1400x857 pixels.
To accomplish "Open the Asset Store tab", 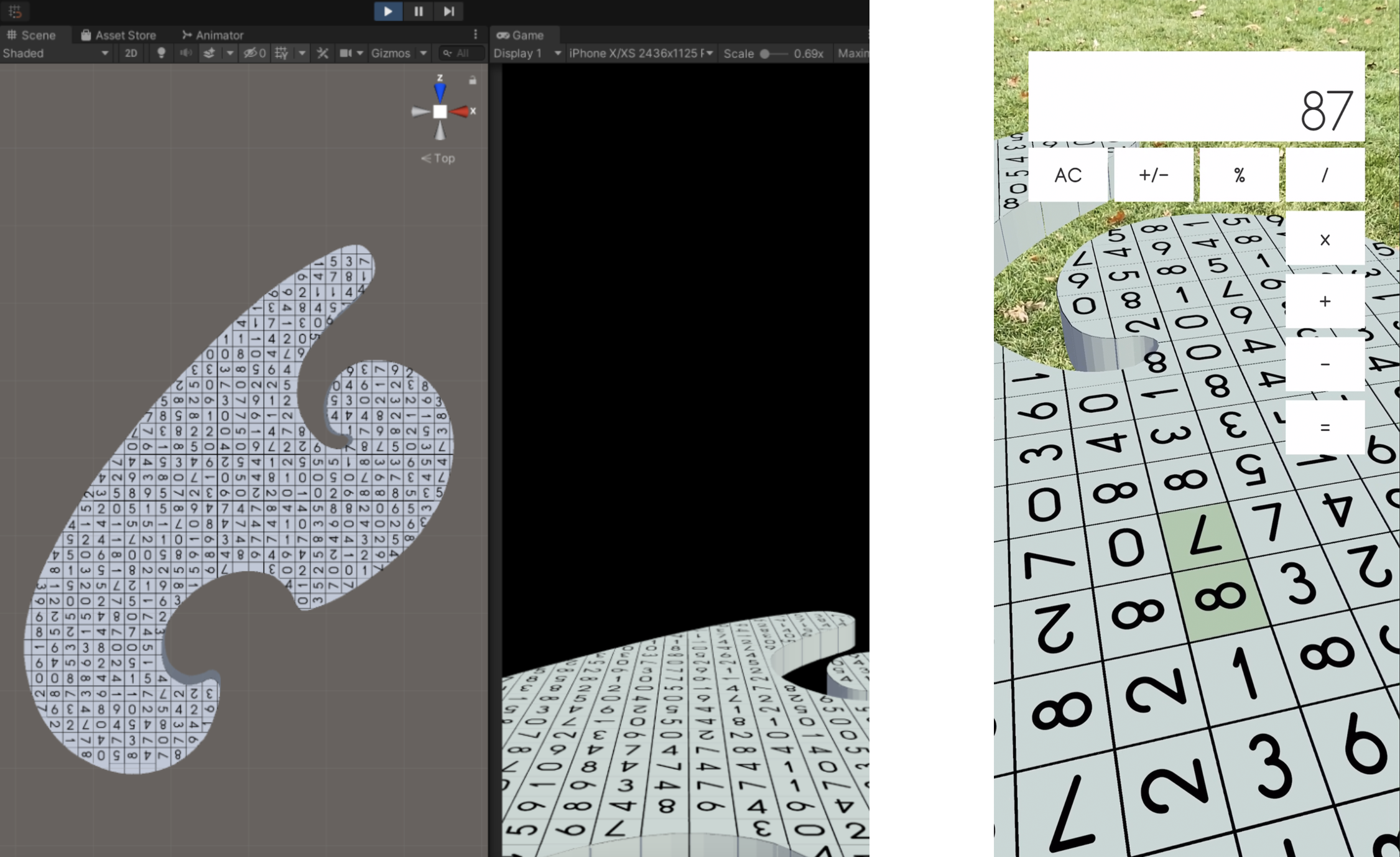I will (118, 35).
